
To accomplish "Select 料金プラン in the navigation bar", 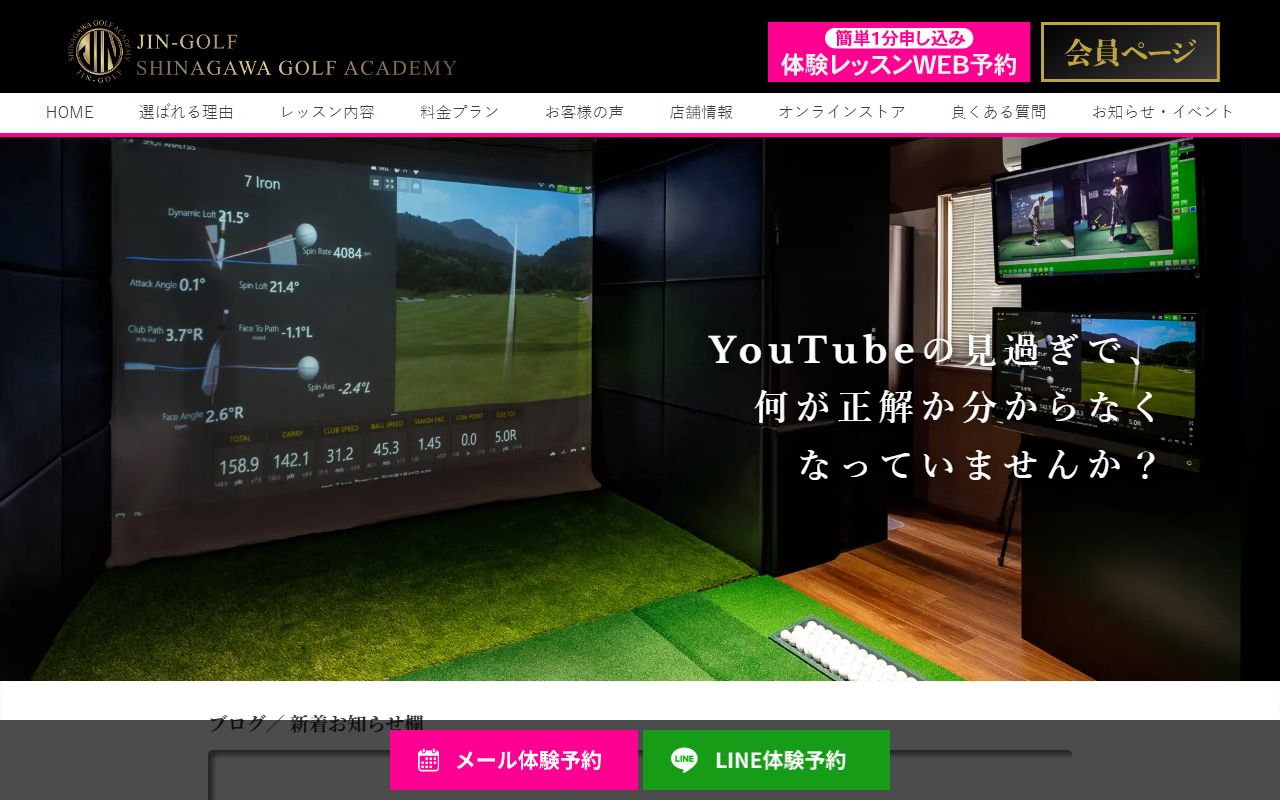I will pos(460,112).
